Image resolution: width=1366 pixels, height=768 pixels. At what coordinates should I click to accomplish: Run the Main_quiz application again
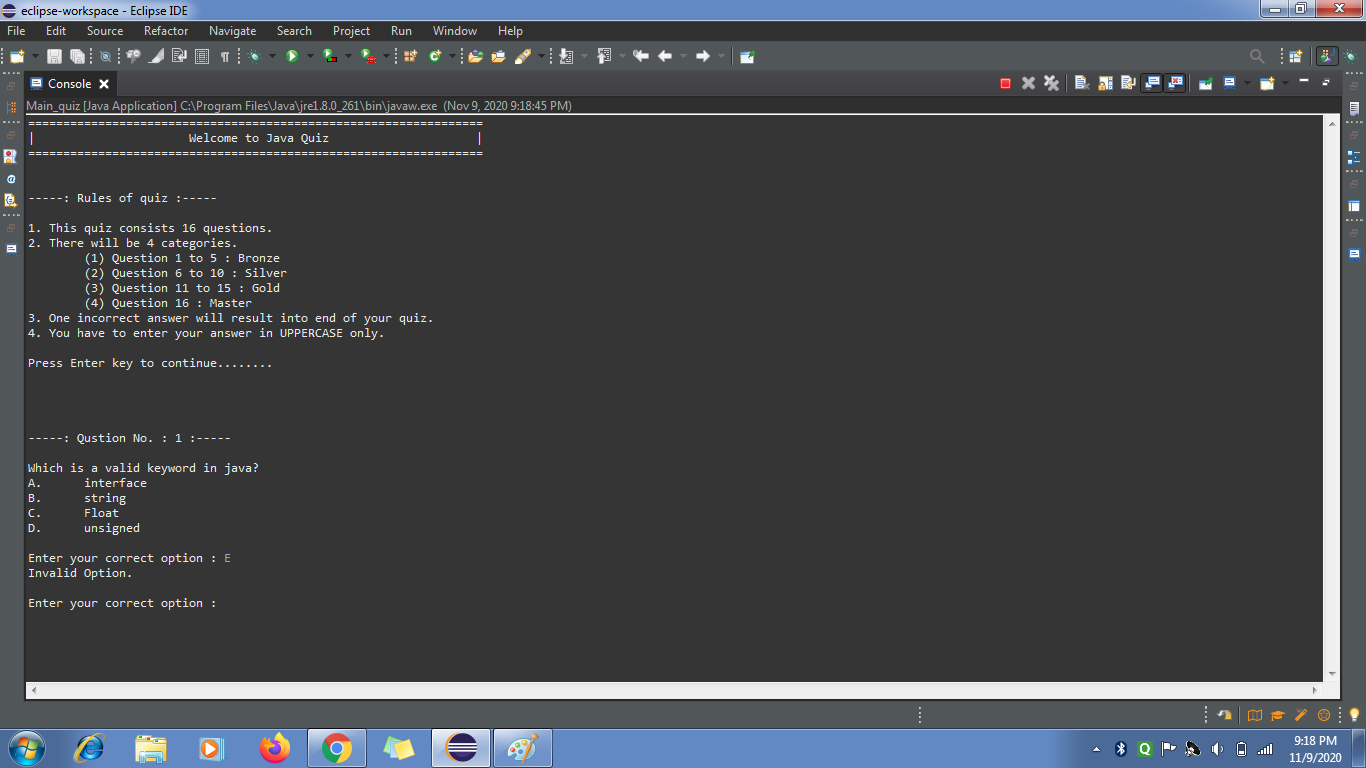point(291,56)
